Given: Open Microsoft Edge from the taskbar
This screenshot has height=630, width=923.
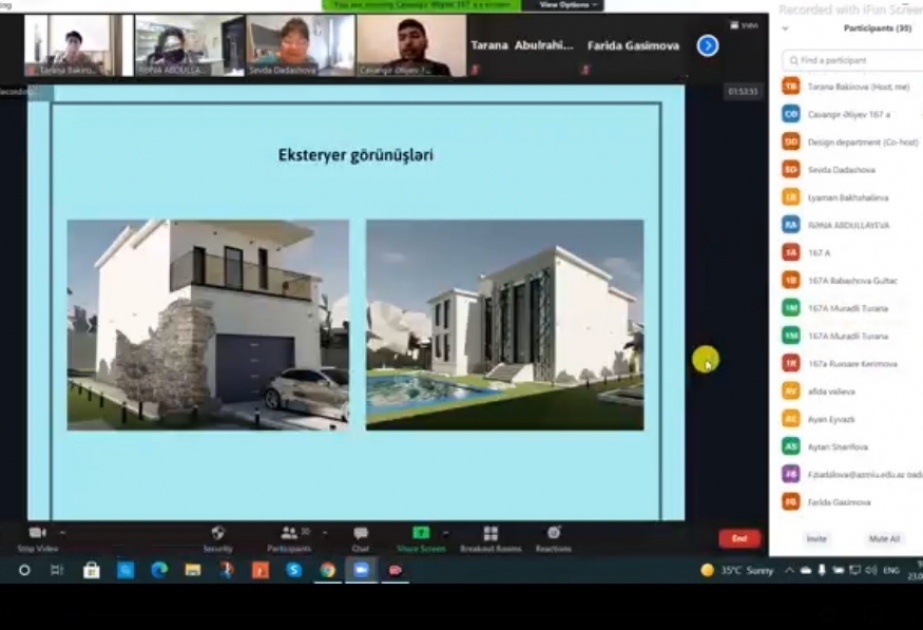Looking at the screenshot, I should coord(159,570).
